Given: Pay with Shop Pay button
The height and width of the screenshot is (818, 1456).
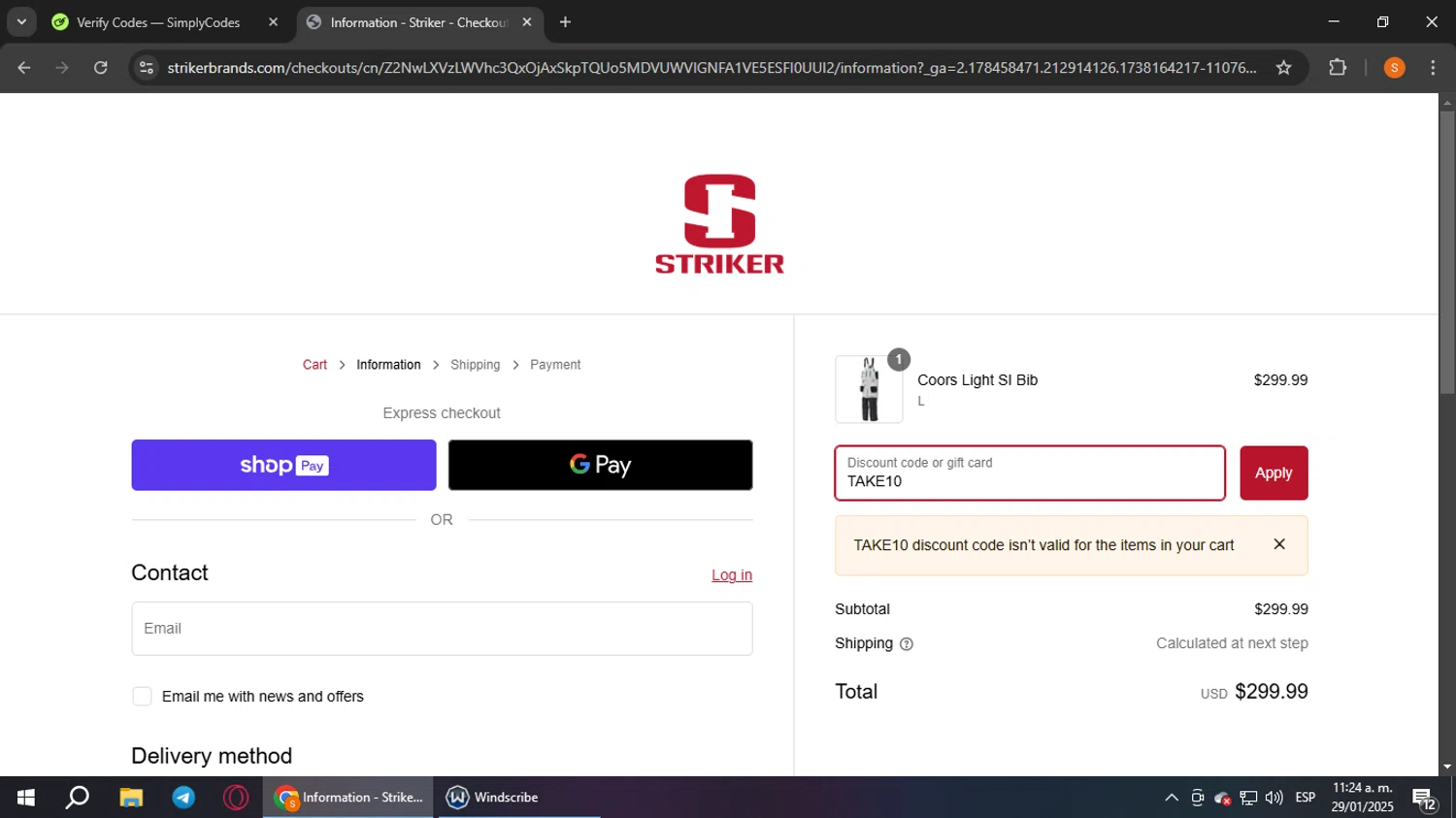Looking at the screenshot, I should click(283, 465).
